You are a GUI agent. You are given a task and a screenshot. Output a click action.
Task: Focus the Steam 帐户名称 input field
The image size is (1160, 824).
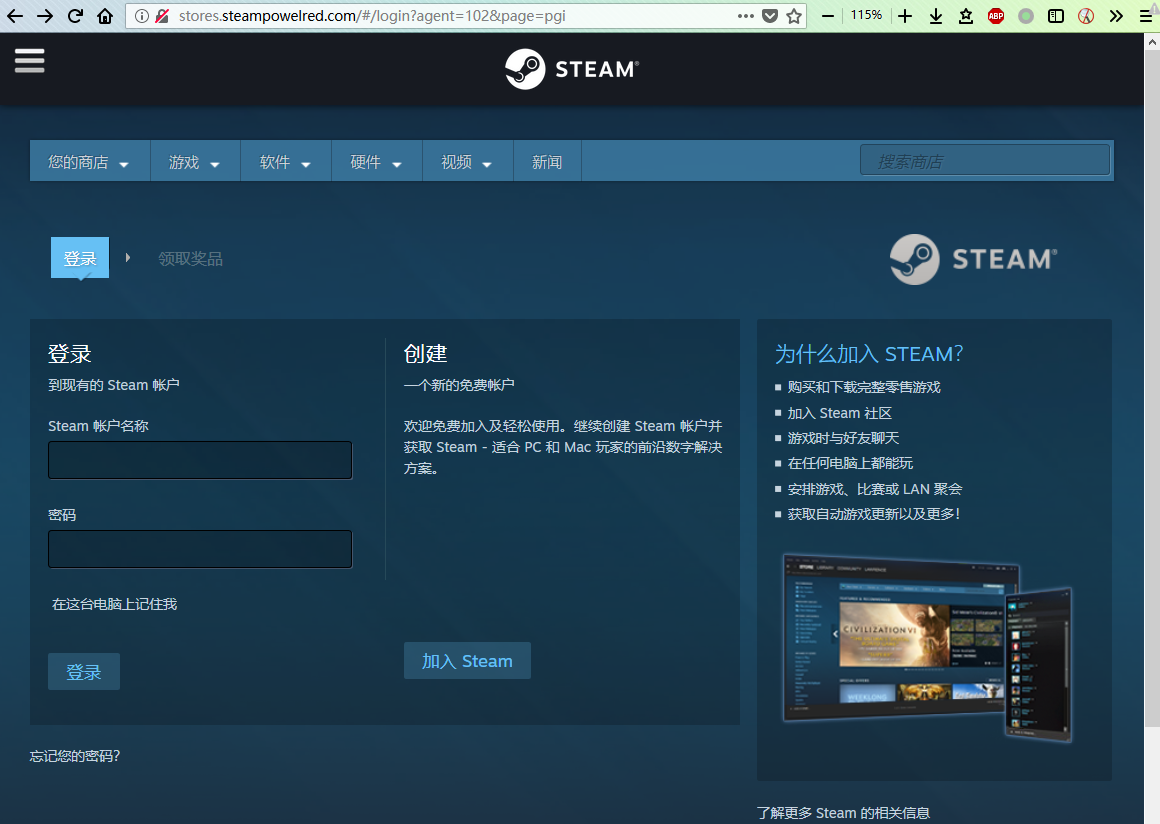pyautogui.click(x=200, y=460)
